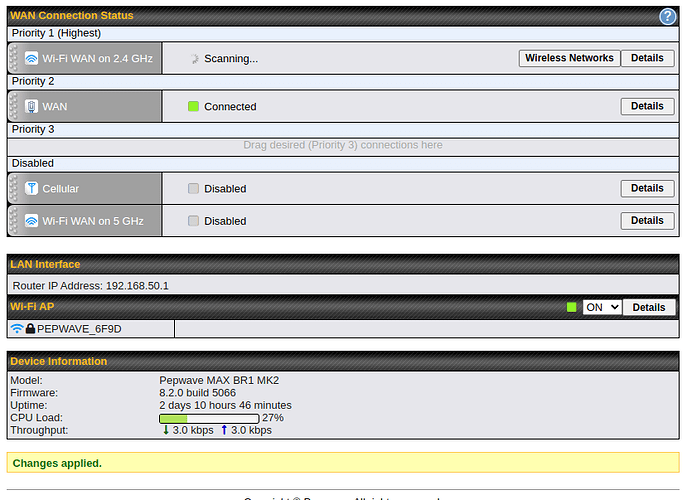Grab the drag handle of Wi-Fi WAN 2.4 GHz
This screenshot has height=500, width=687.
tap(14, 58)
